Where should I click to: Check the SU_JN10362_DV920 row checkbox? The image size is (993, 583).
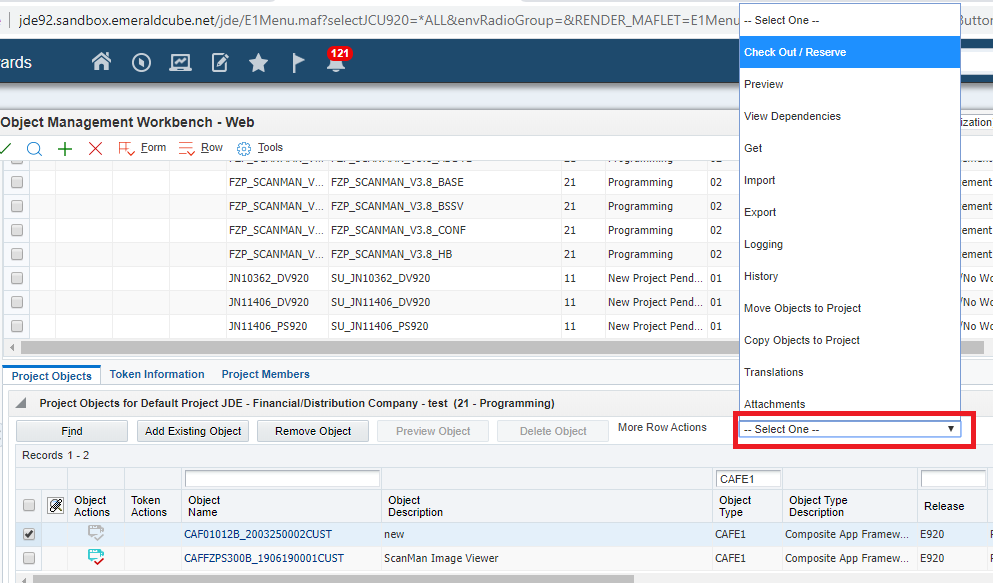point(17,278)
